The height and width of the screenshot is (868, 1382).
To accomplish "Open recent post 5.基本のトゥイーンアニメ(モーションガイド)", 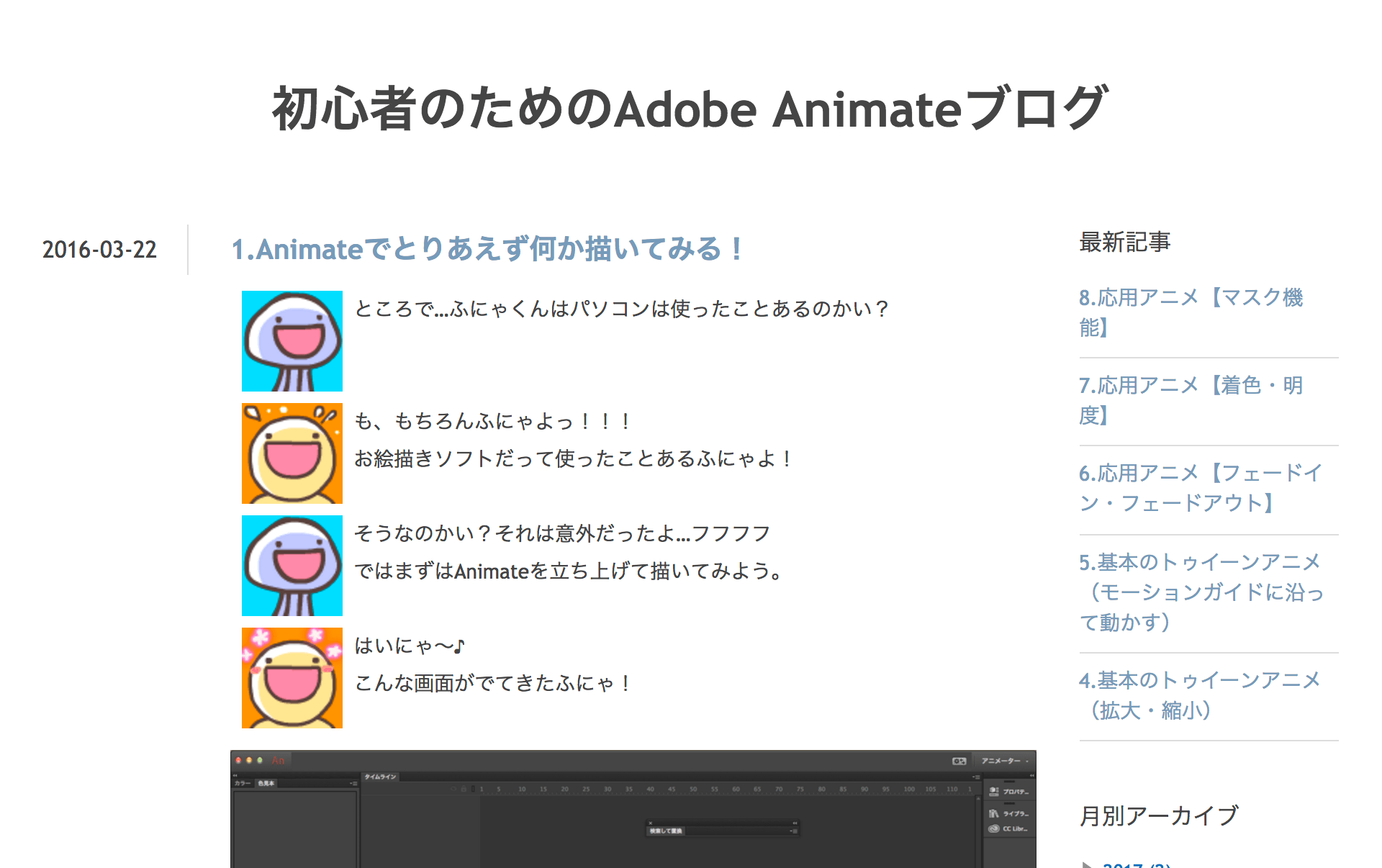I will [1201, 592].
